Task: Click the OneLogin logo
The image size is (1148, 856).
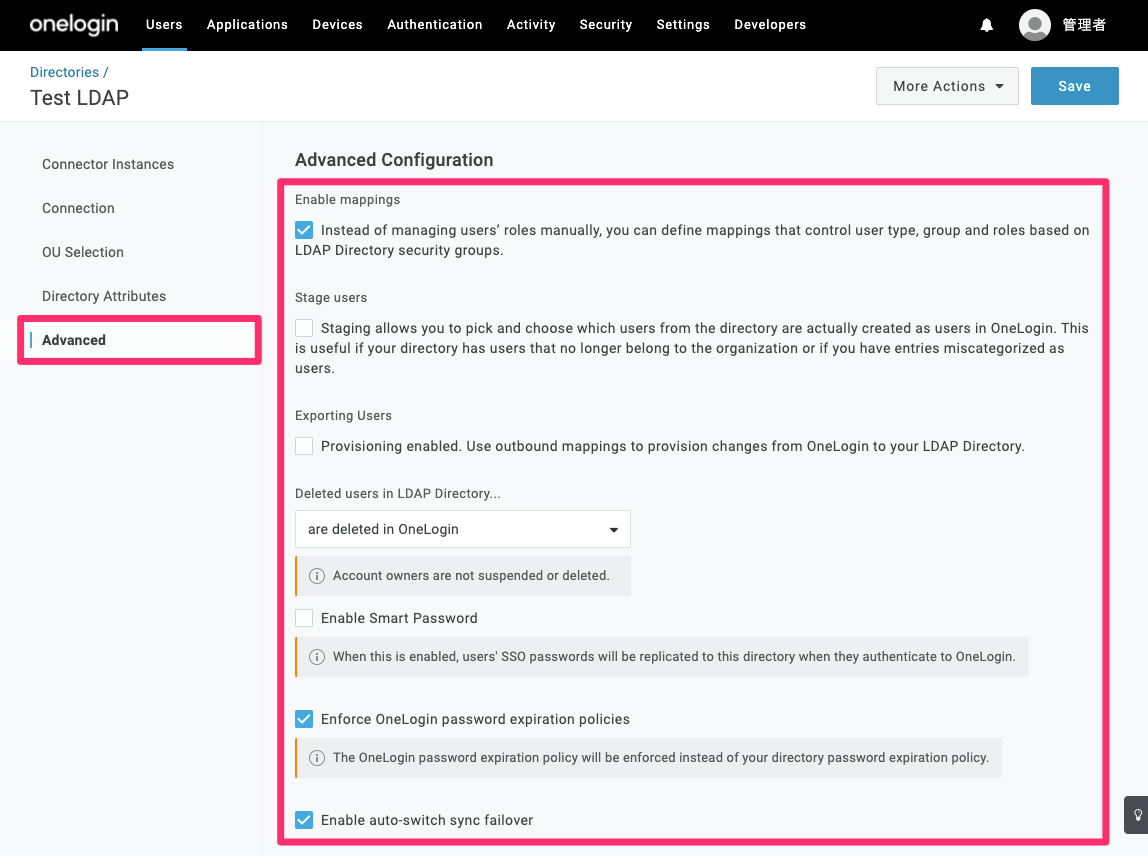Action: [74, 25]
